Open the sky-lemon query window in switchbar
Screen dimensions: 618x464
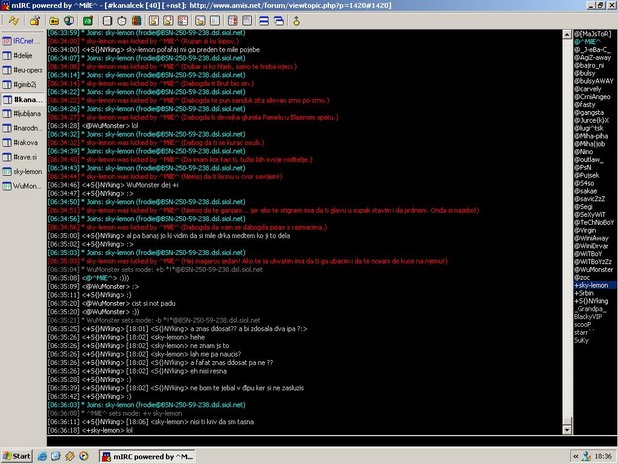22,171
